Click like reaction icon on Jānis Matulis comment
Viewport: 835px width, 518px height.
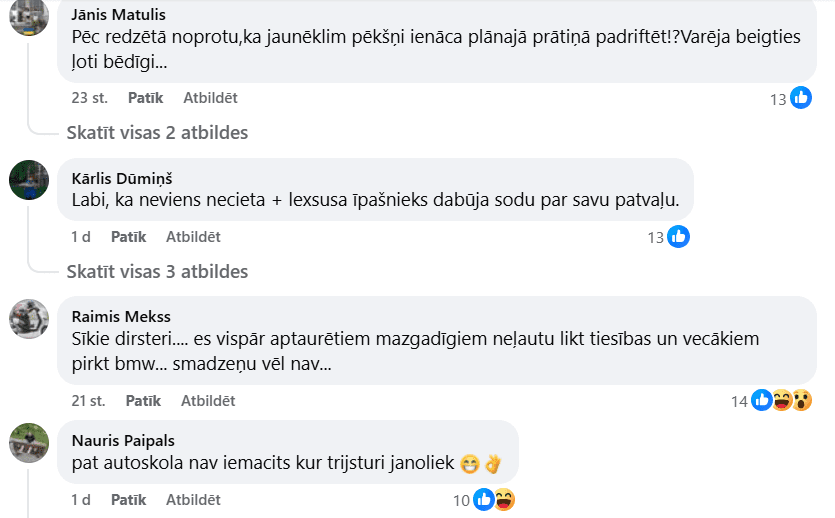coord(801,98)
